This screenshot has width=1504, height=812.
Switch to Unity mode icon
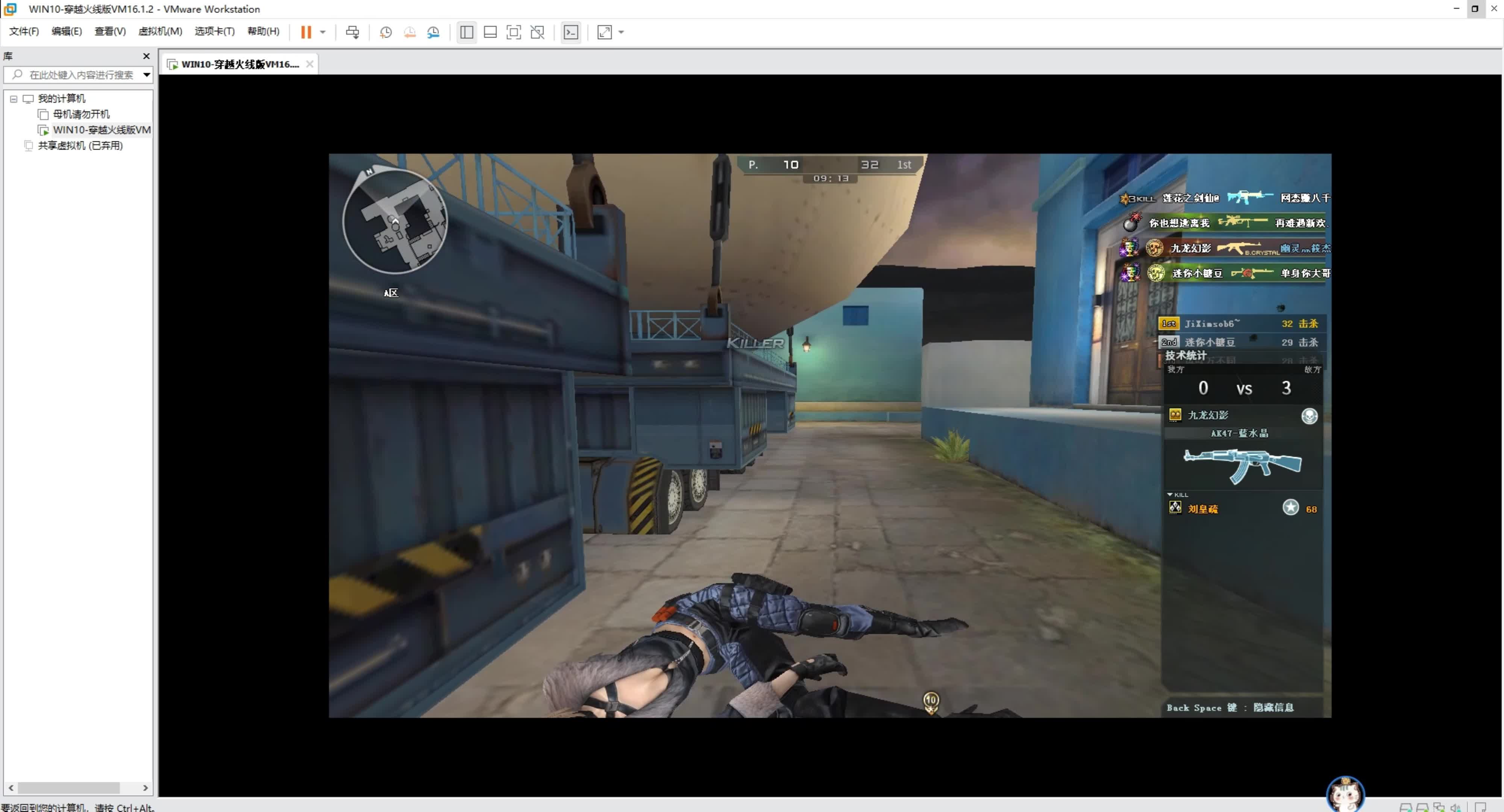[537, 32]
